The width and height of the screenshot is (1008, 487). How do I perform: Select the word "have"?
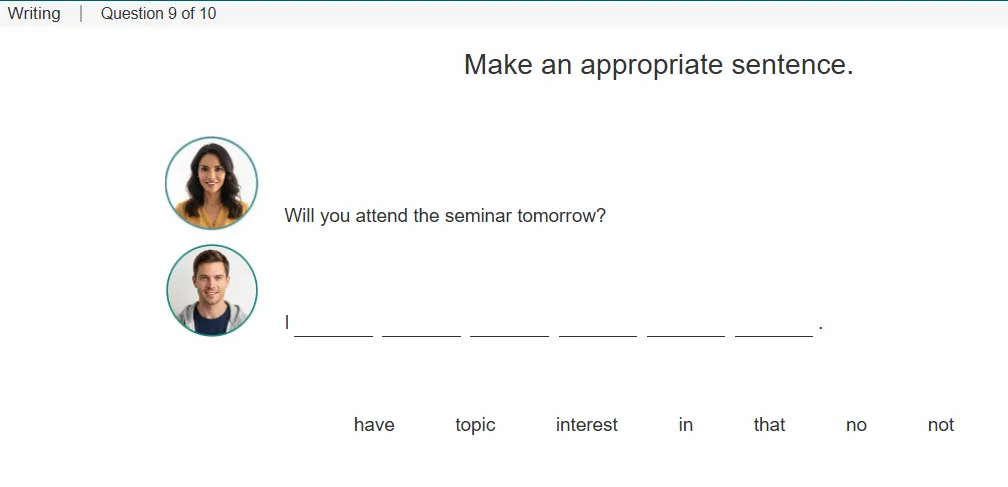click(374, 425)
